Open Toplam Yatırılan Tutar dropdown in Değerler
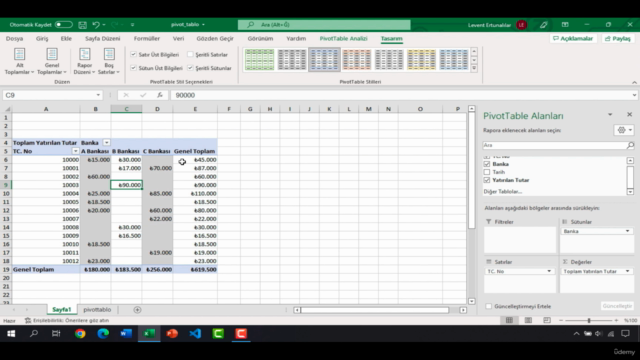 click(x=627, y=271)
